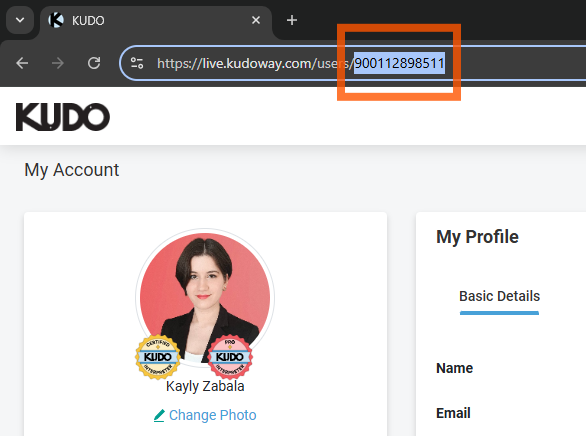Viewport: 586px width, 436px height.
Task: View site information icon in address bar
Action: 137,63
